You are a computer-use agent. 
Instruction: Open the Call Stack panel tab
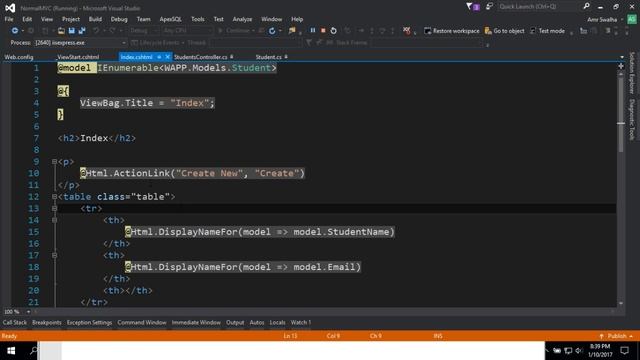(15, 322)
